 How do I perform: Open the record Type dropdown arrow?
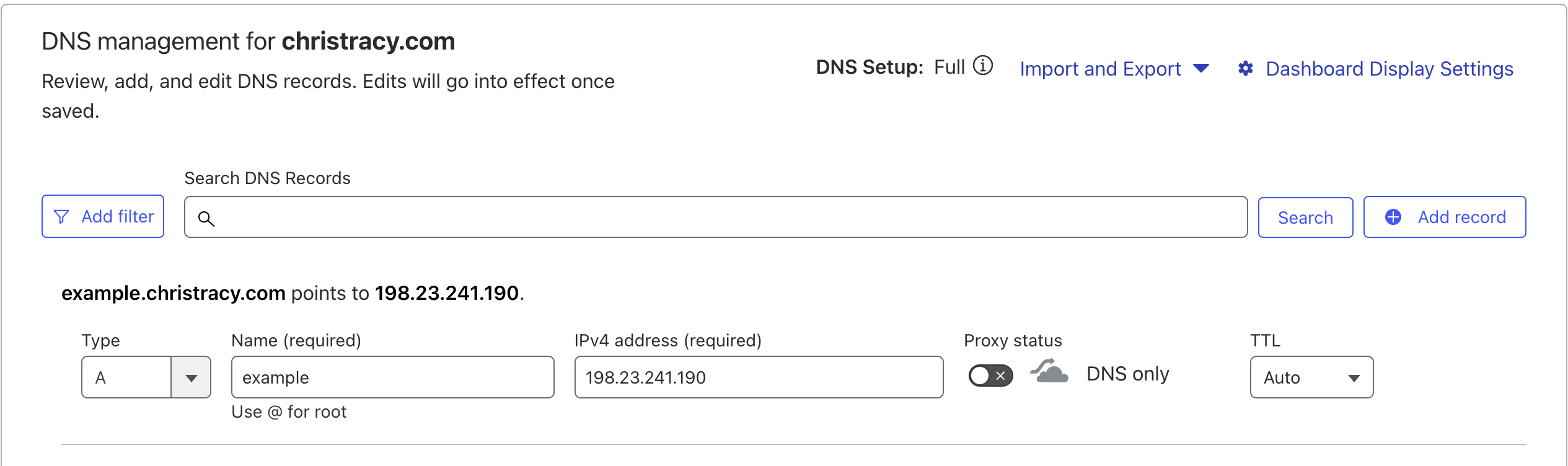click(x=191, y=377)
